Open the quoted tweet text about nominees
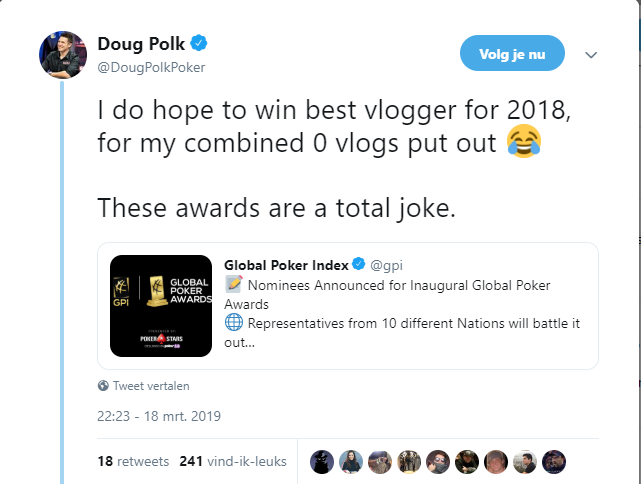This screenshot has width=641, height=484. (x=402, y=314)
